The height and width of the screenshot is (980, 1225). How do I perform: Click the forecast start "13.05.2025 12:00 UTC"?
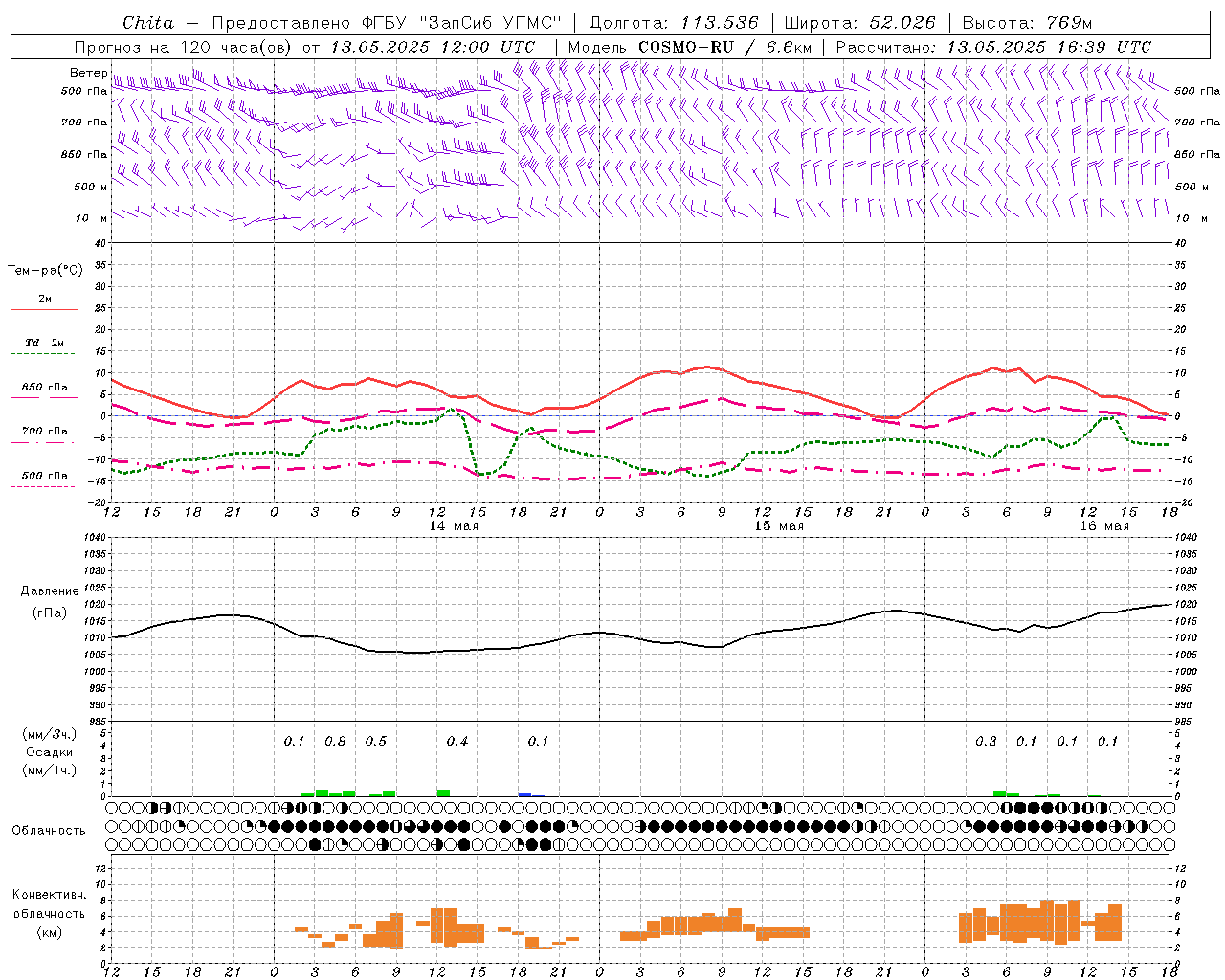coord(433,46)
